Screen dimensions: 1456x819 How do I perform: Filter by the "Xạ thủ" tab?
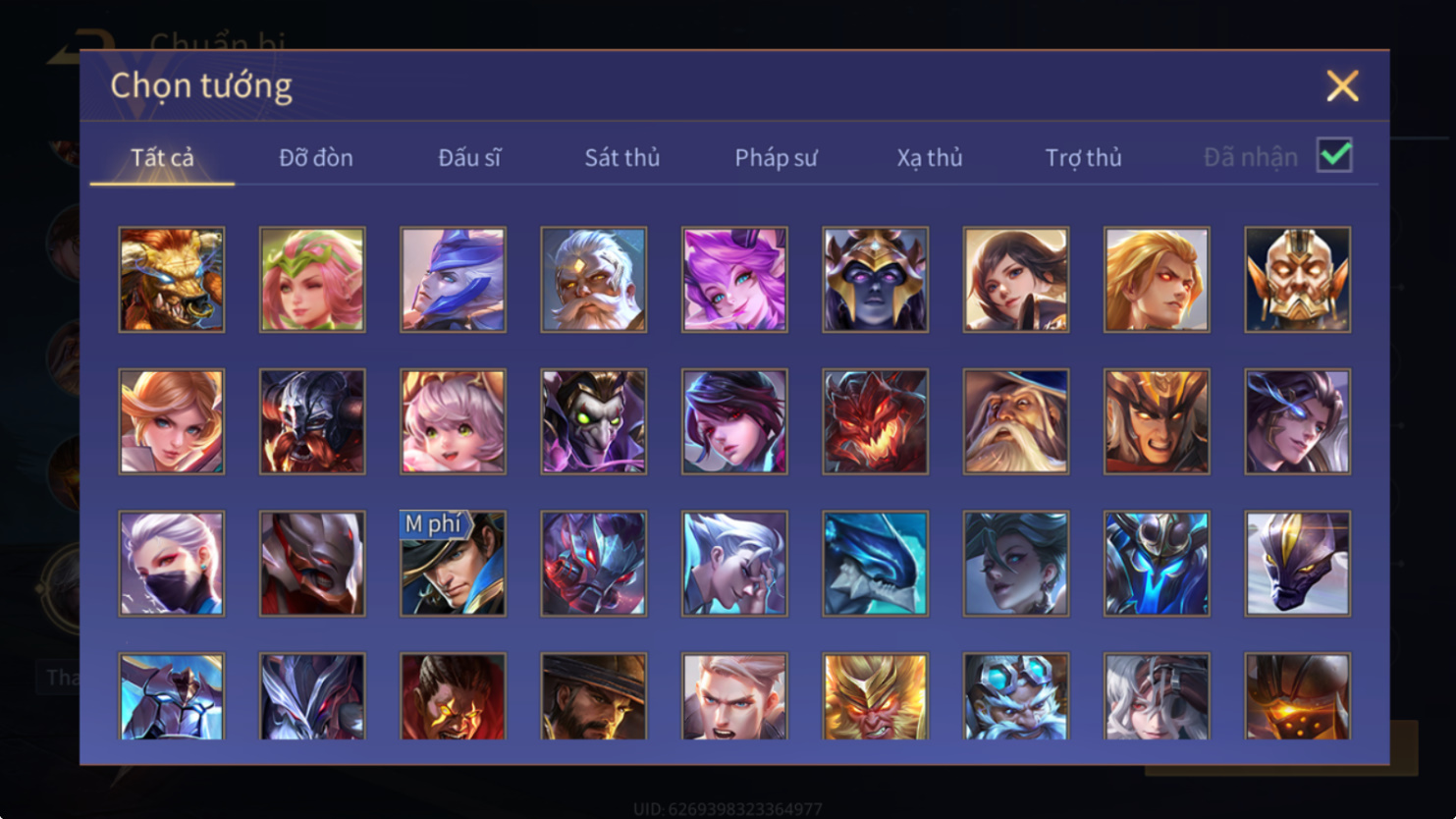pyautogui.click(x=930, y=157)
